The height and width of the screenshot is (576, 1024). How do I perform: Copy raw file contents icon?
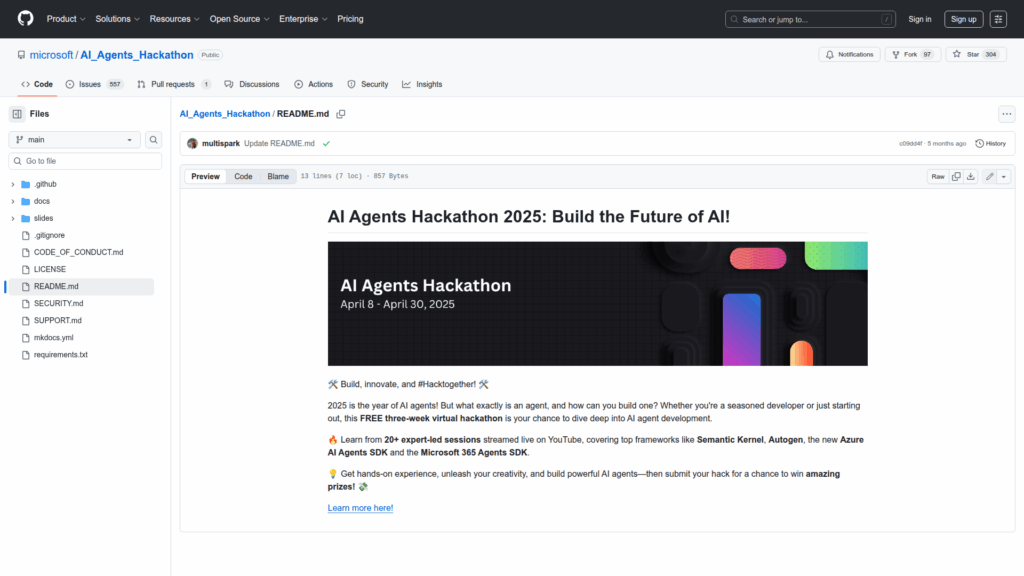tap(956, 176)
